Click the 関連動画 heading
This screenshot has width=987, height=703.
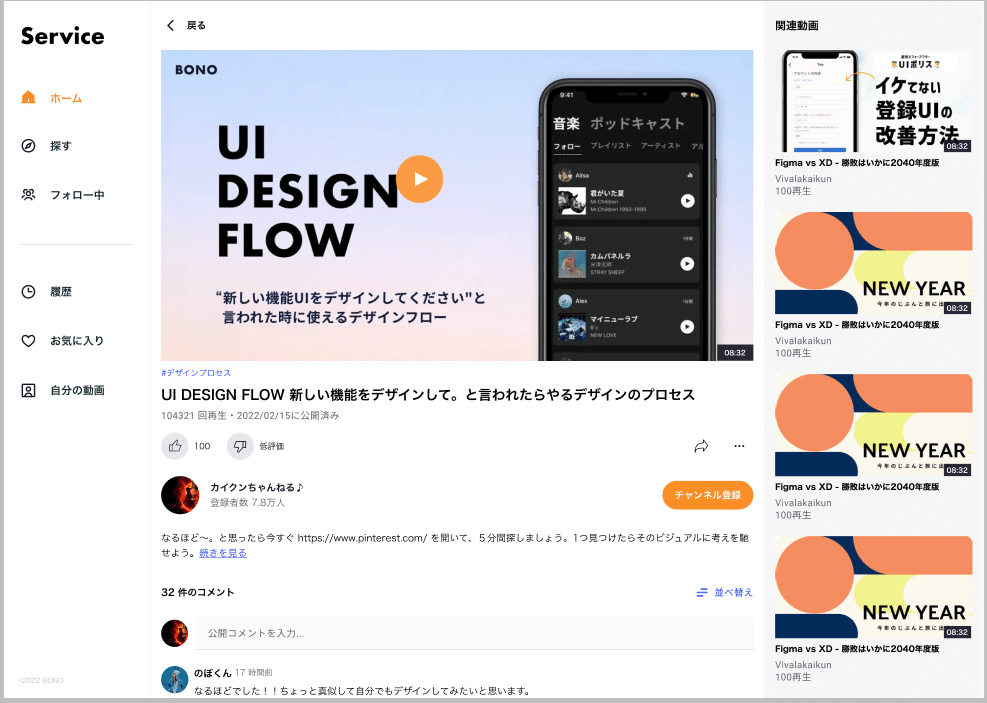pos(797,26)
